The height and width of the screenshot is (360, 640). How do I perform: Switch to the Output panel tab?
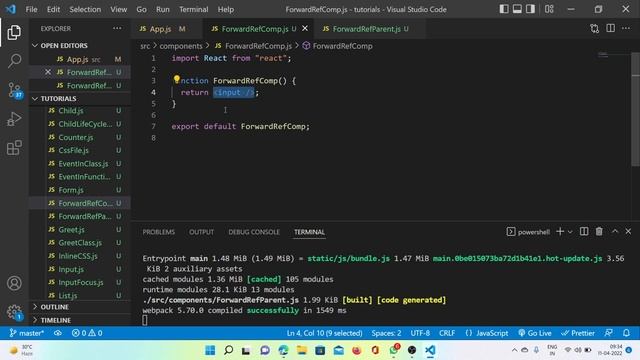pyautogui.click(x=201, y=232)
